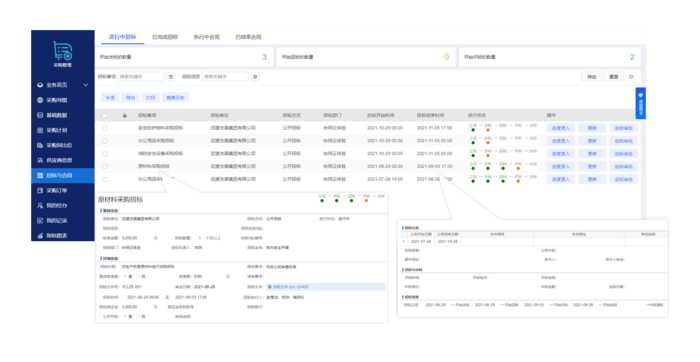
Task: Open 供应商信息 via its people icon
Action: tap(40, 160)
